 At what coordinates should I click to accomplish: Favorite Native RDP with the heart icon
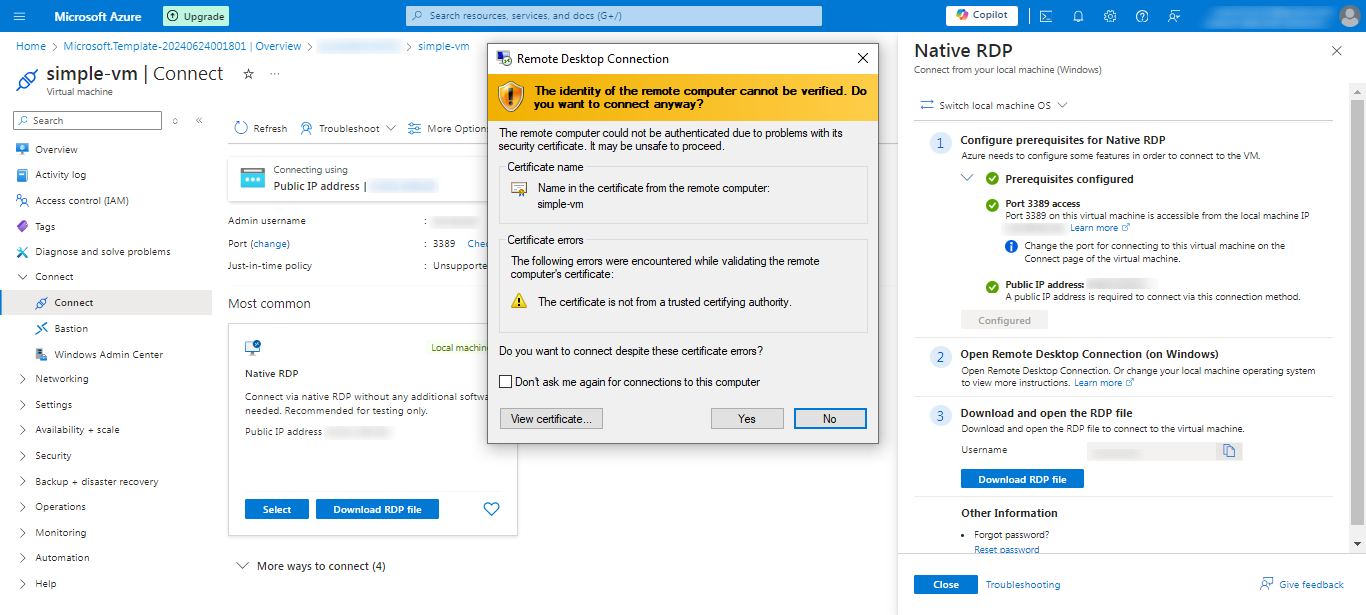pyautogui.click(x=491, y=509)
